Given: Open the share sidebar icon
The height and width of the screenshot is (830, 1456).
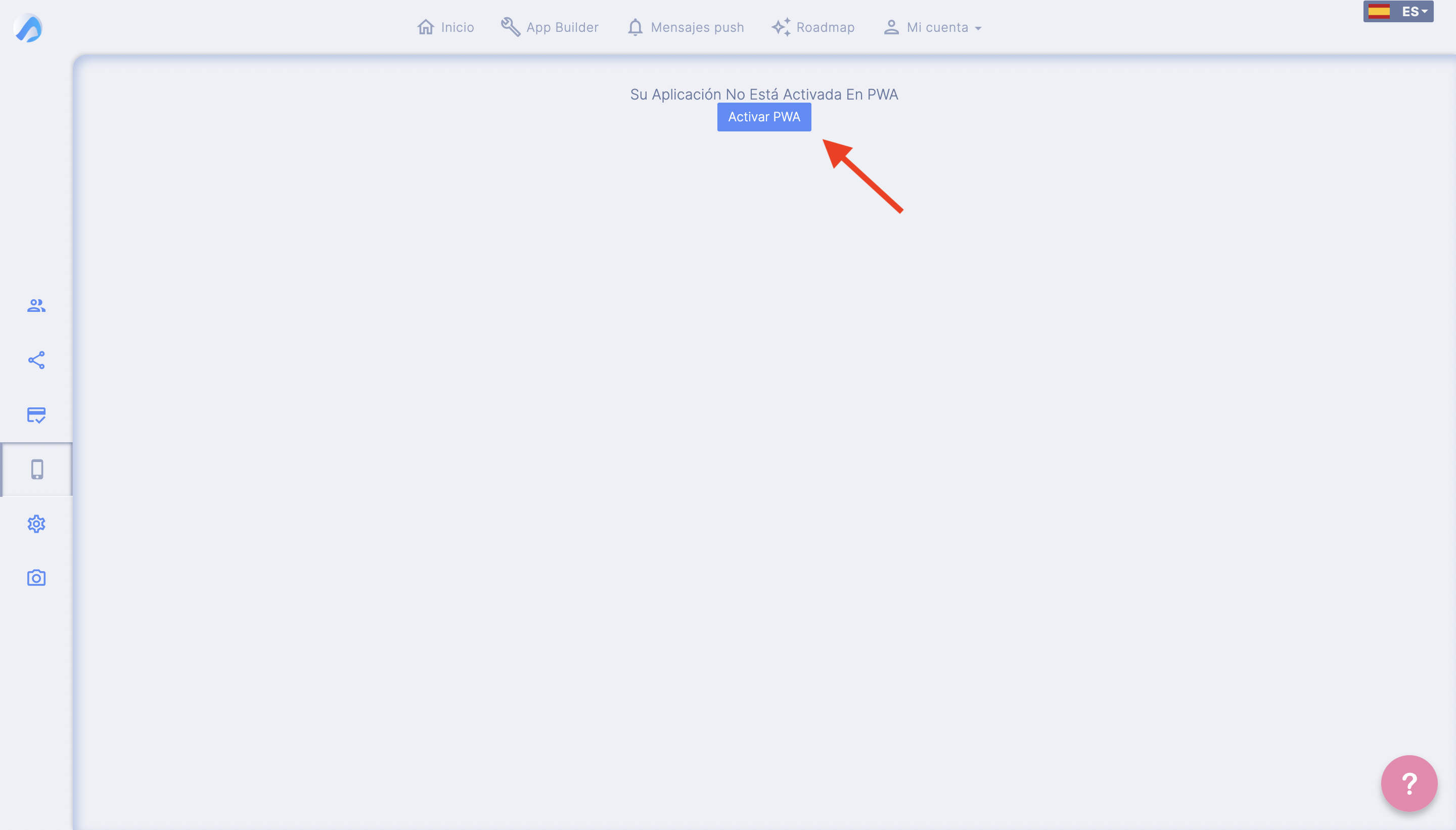Looking at the screenshot, I should click(36, 360).
